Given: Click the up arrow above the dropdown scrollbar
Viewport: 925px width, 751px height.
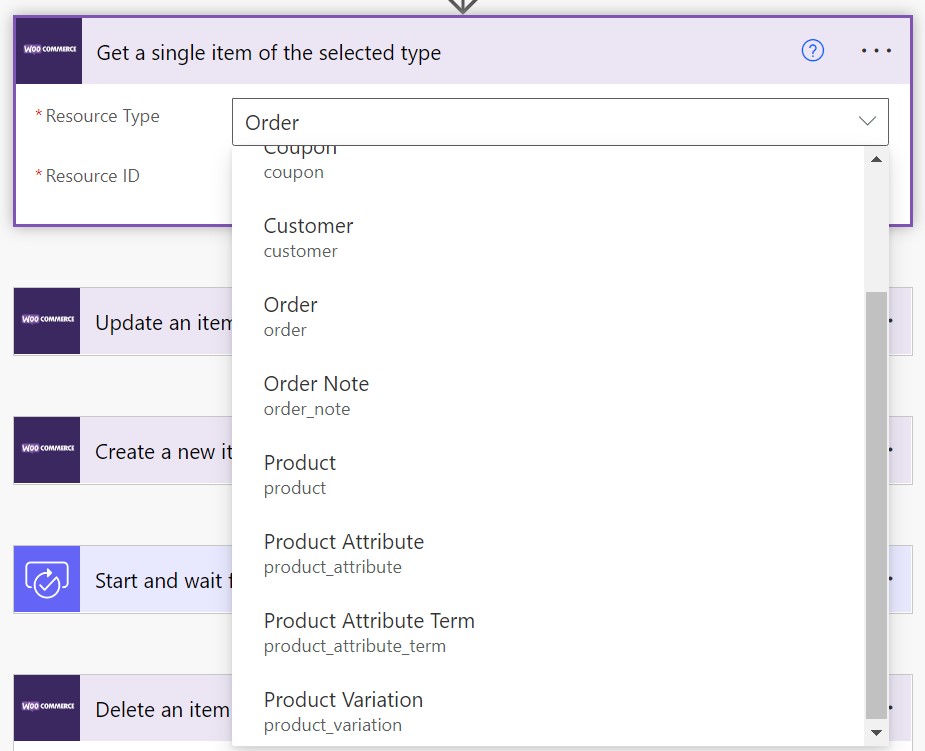Looking at the screenshot, I should tap(876, 157).
